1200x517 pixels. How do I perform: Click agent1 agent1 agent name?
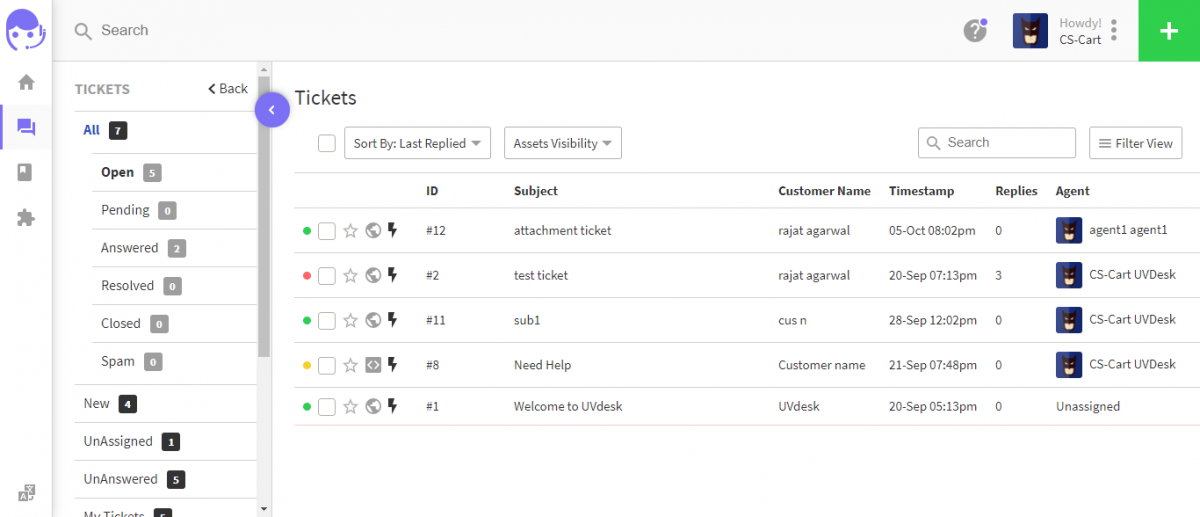[1128, 231]
